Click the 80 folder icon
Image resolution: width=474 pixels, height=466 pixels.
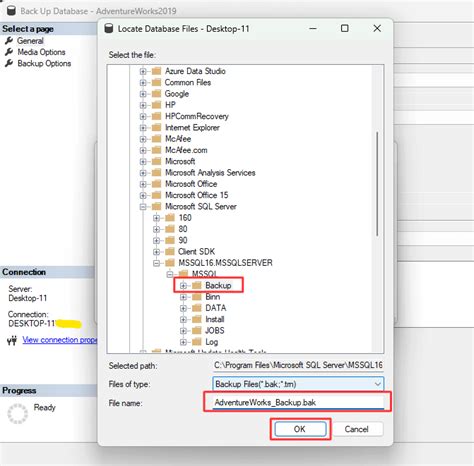[x=170, y=229]
